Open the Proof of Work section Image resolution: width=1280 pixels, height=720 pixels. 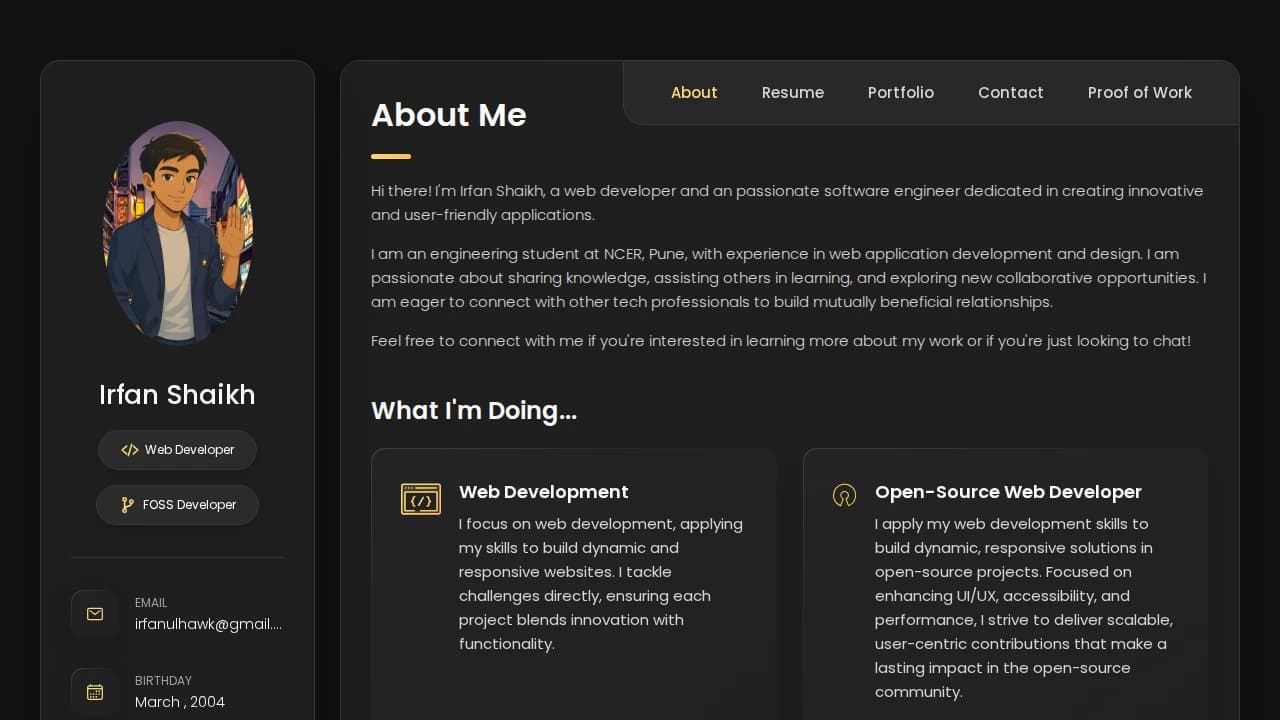[1140, 92]
